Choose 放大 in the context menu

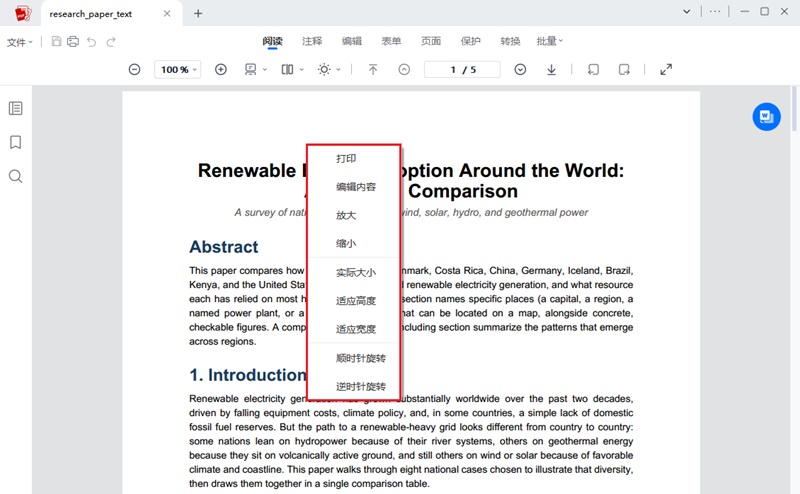click(x=354, y=215)
